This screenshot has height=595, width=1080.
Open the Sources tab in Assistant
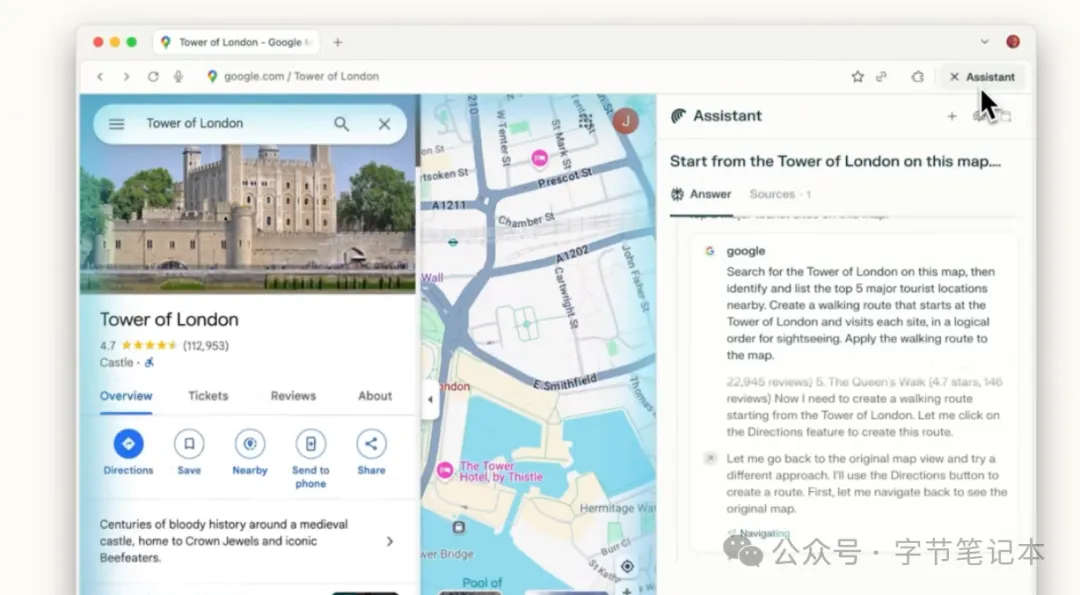[x=780, y=194]
